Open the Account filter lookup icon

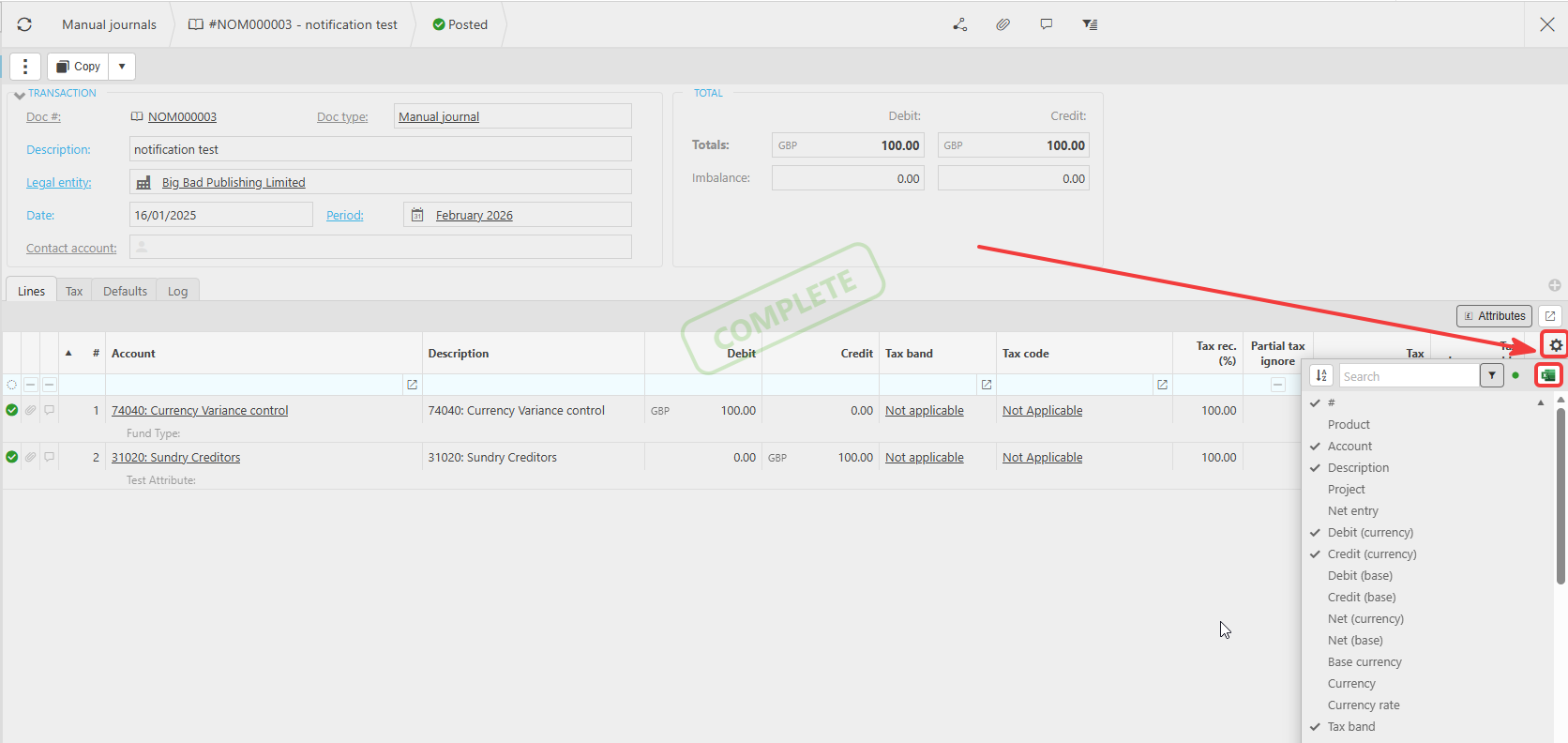tap(412, 385)
